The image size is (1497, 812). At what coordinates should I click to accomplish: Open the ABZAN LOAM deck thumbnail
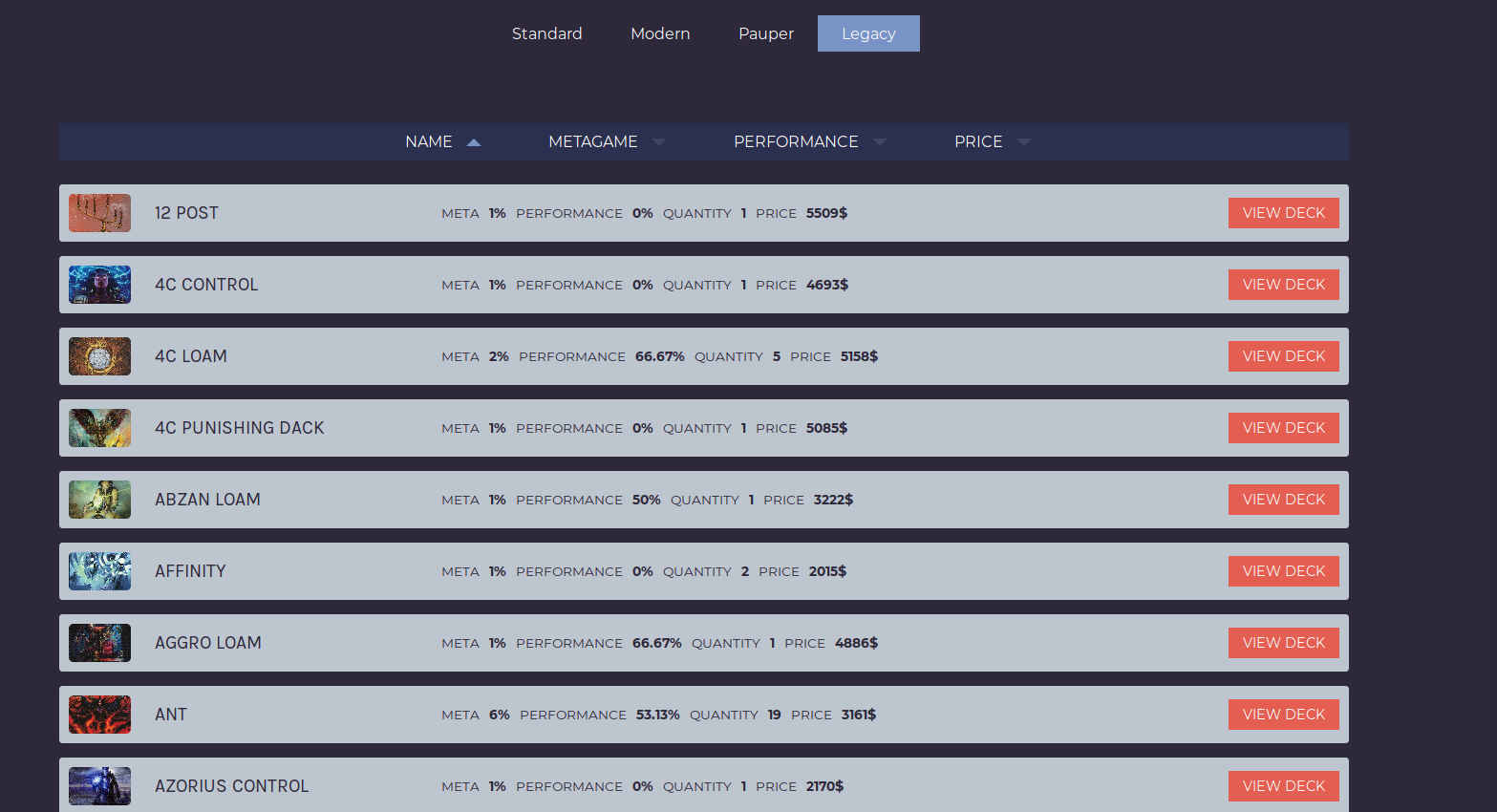click(x=99, y=500)
